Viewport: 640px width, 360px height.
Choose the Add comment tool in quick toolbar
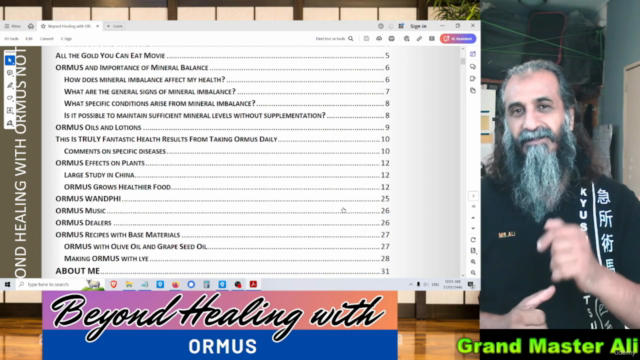10,73
